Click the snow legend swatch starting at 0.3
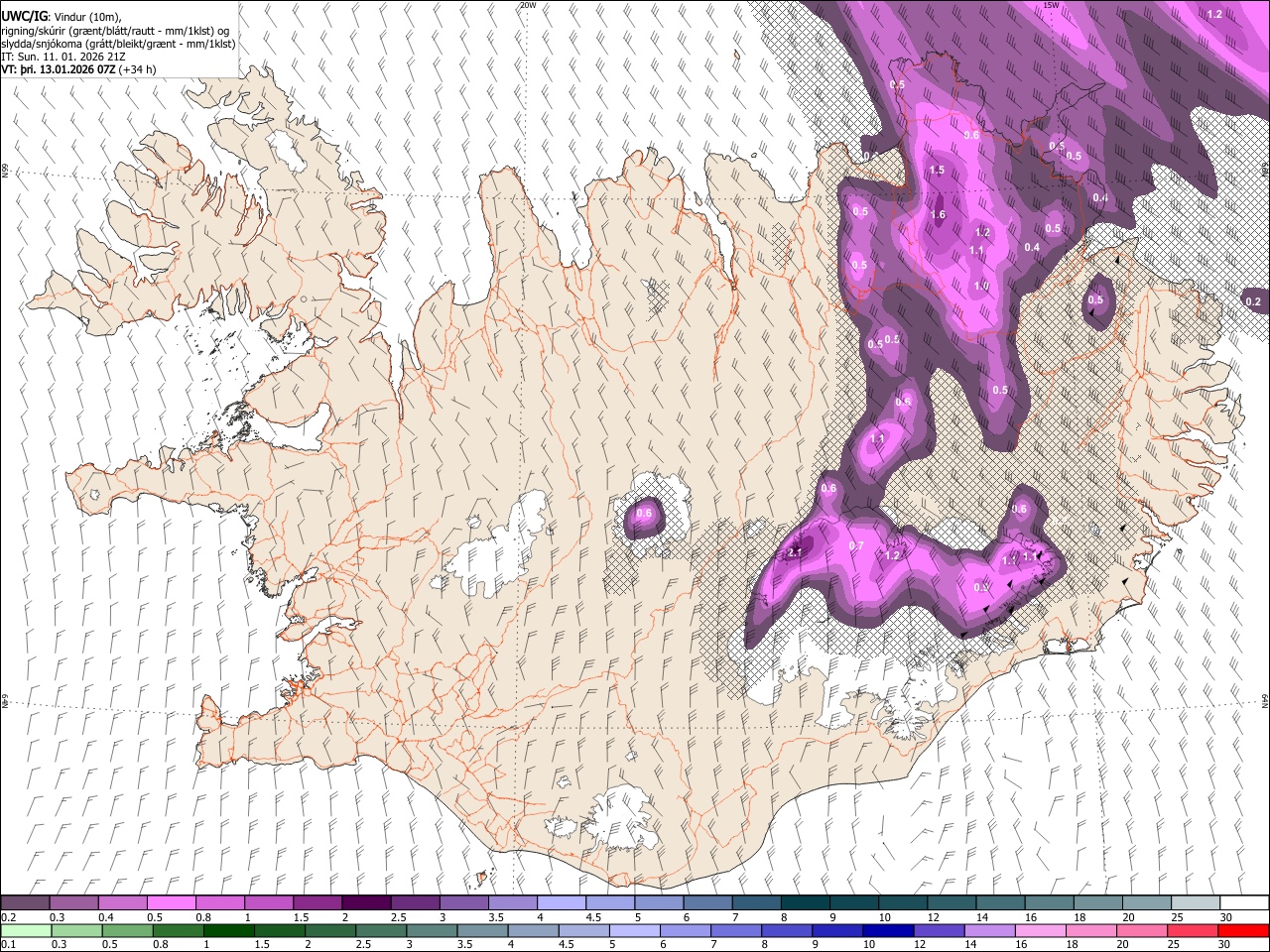The width and height of the screenshot is (1270, 952). (74, 902)
